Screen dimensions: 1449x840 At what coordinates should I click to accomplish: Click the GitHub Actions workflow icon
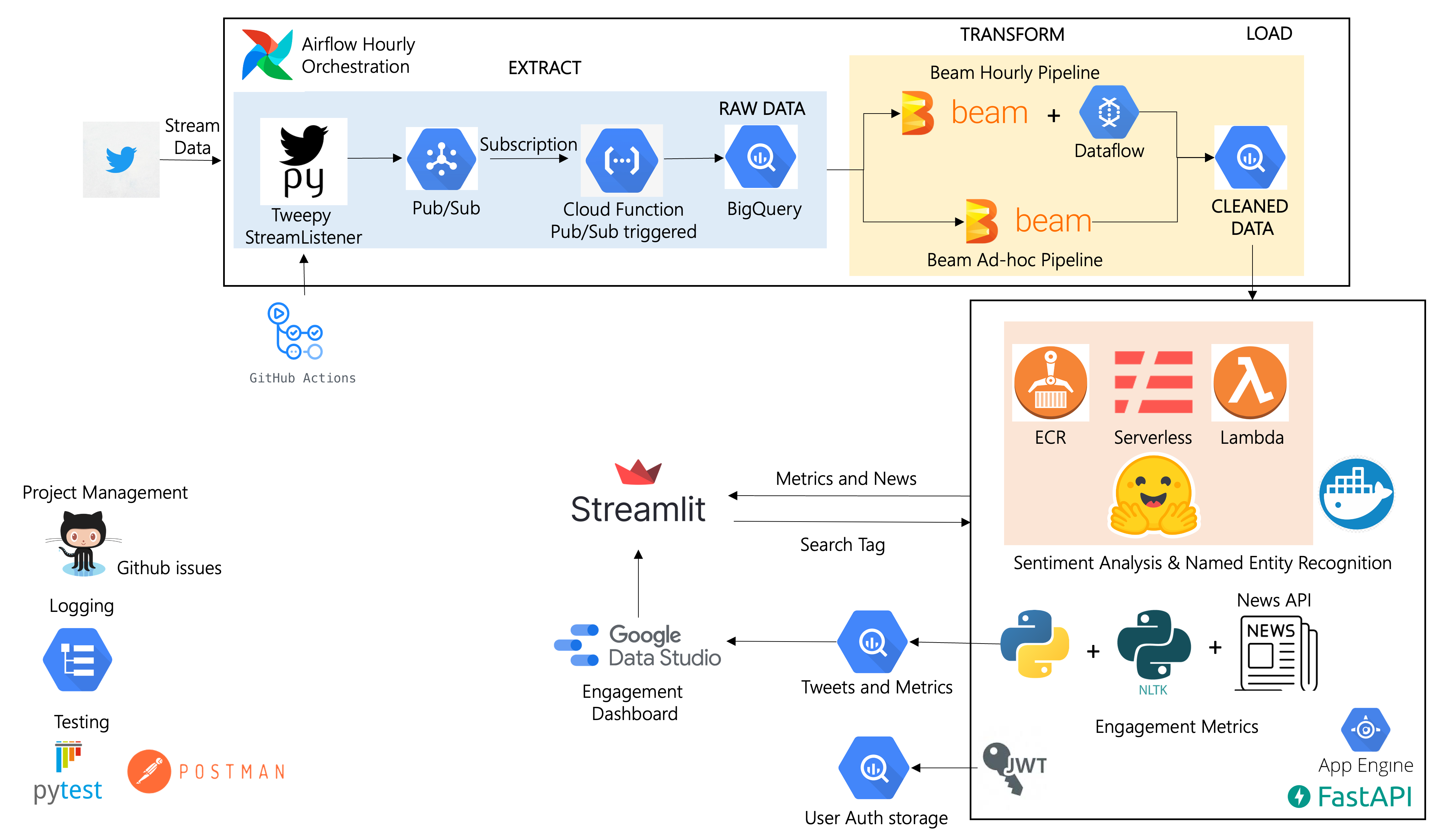[295, 331]
